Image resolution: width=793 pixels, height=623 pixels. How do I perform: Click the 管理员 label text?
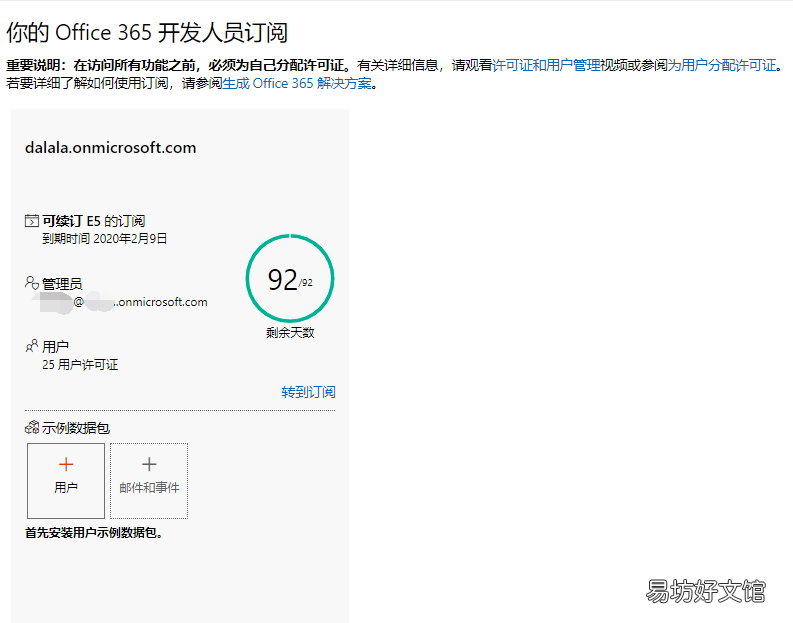click(x=62, y=283)
